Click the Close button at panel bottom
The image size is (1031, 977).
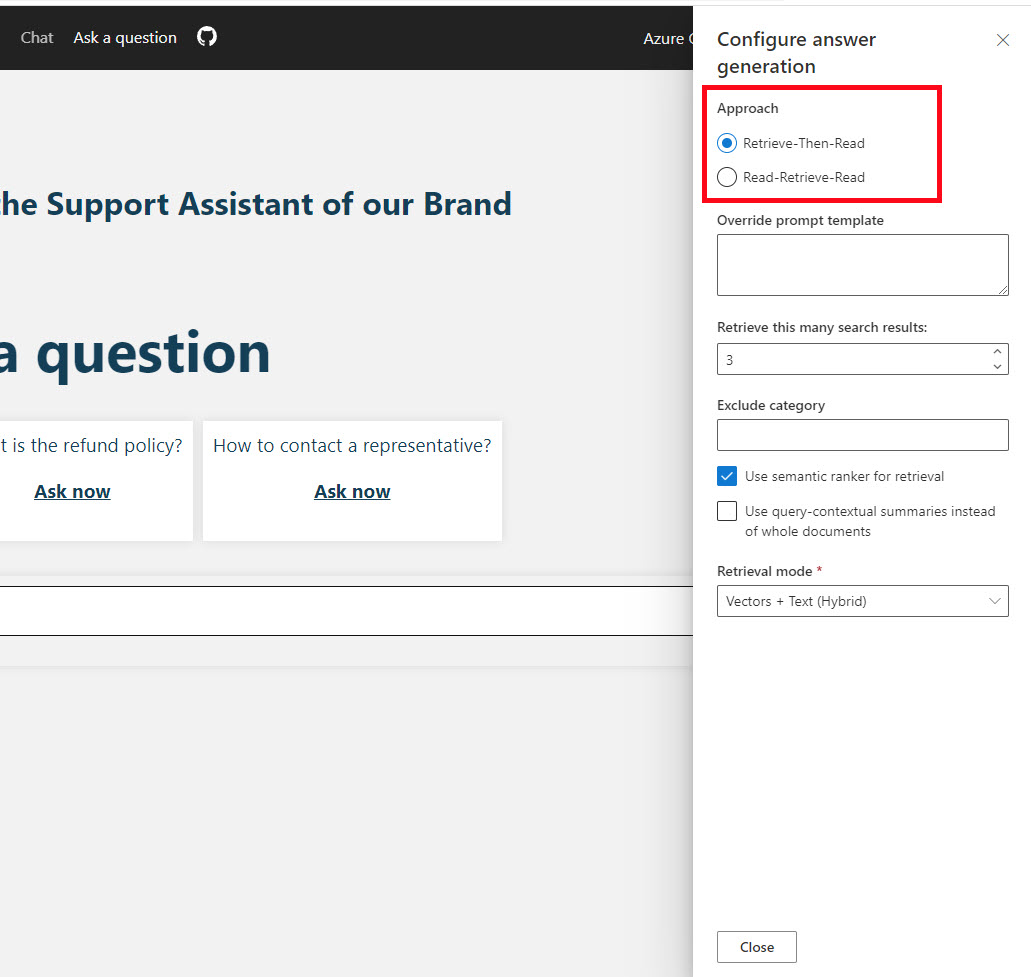click(x=757, y=947)
